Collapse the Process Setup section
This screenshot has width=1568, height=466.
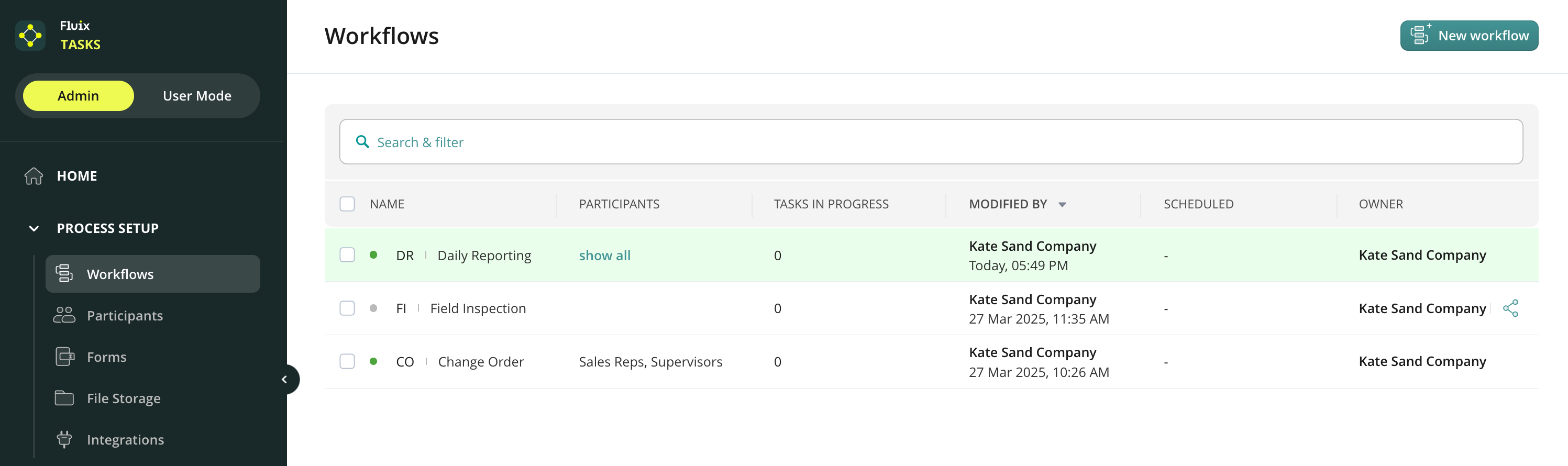point(34,228)
